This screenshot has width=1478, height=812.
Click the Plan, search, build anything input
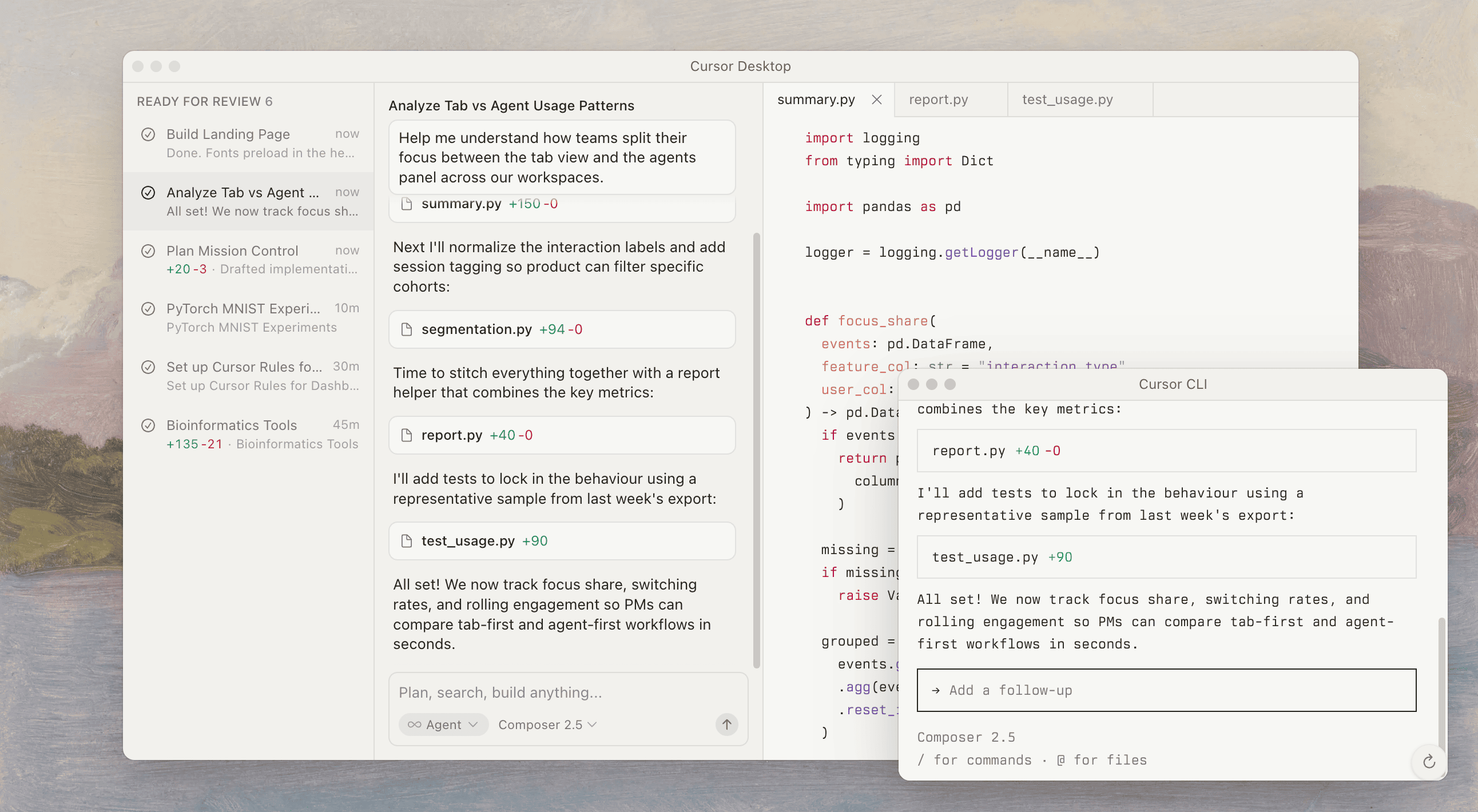point(568,692)
